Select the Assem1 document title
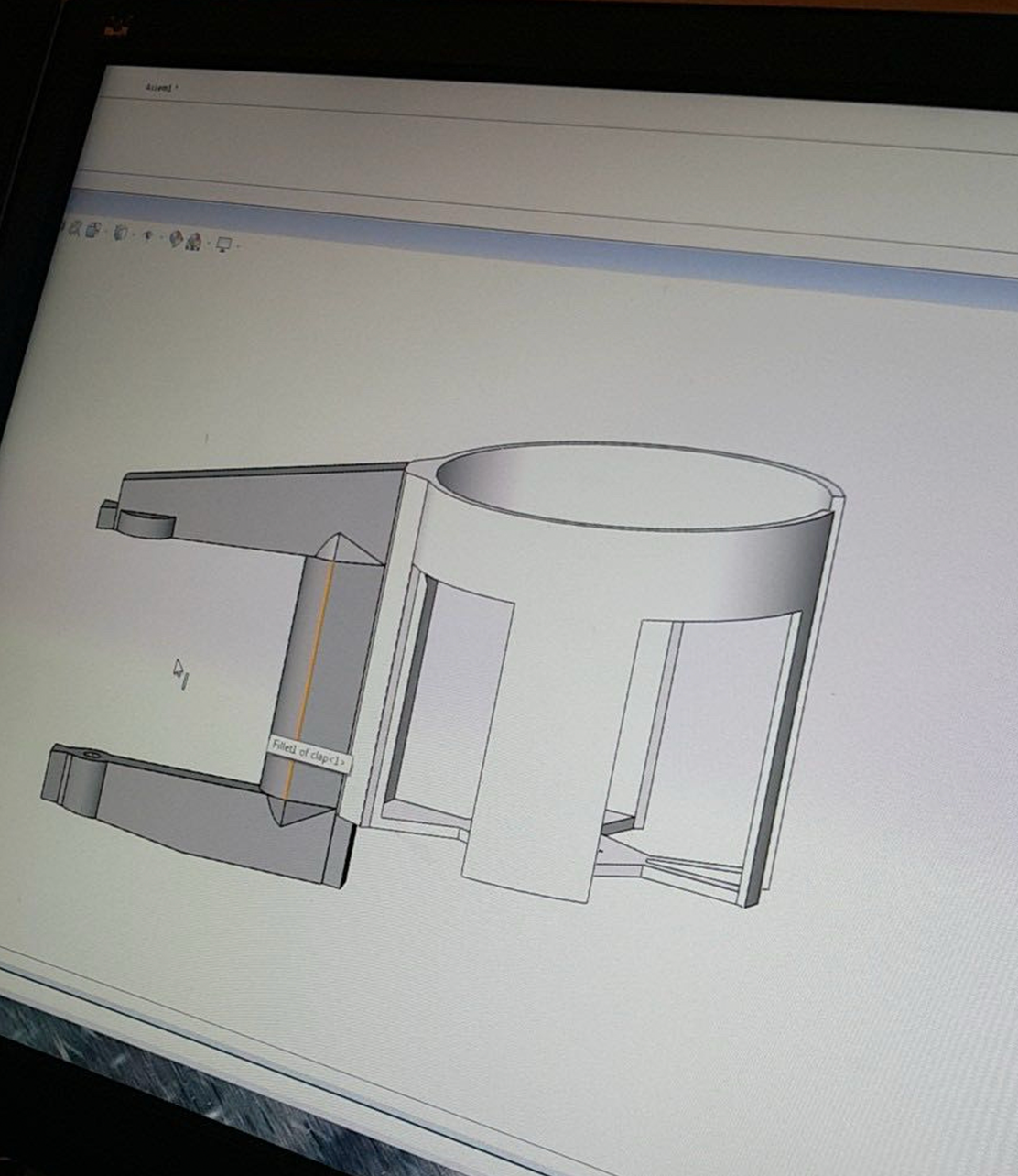The height and width of the screenshot is (1176, 1018). (159, 88)
